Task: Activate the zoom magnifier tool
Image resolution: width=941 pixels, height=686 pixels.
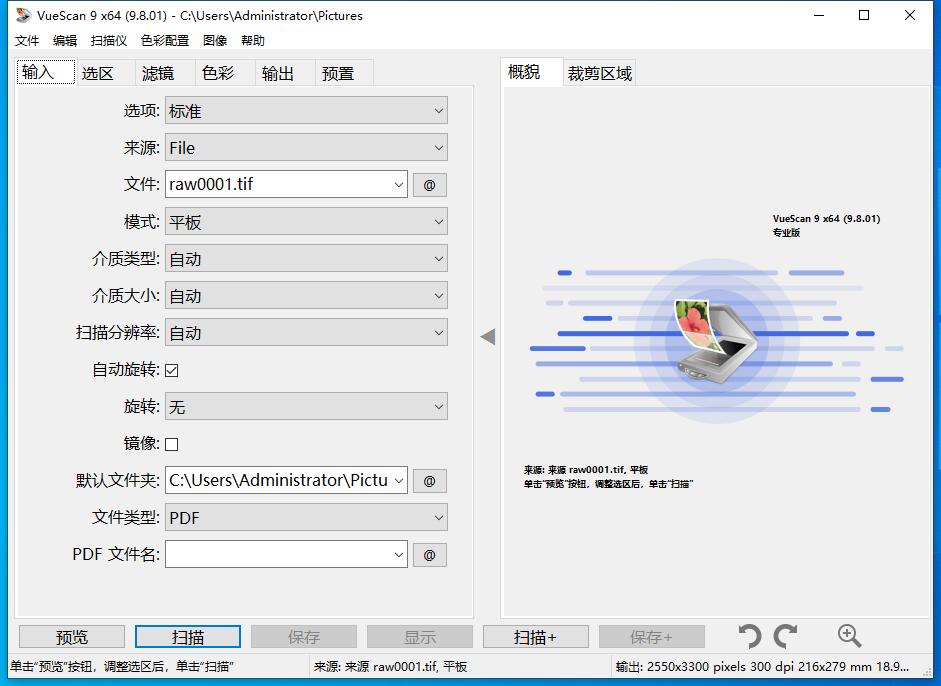Action: point(848,635)
